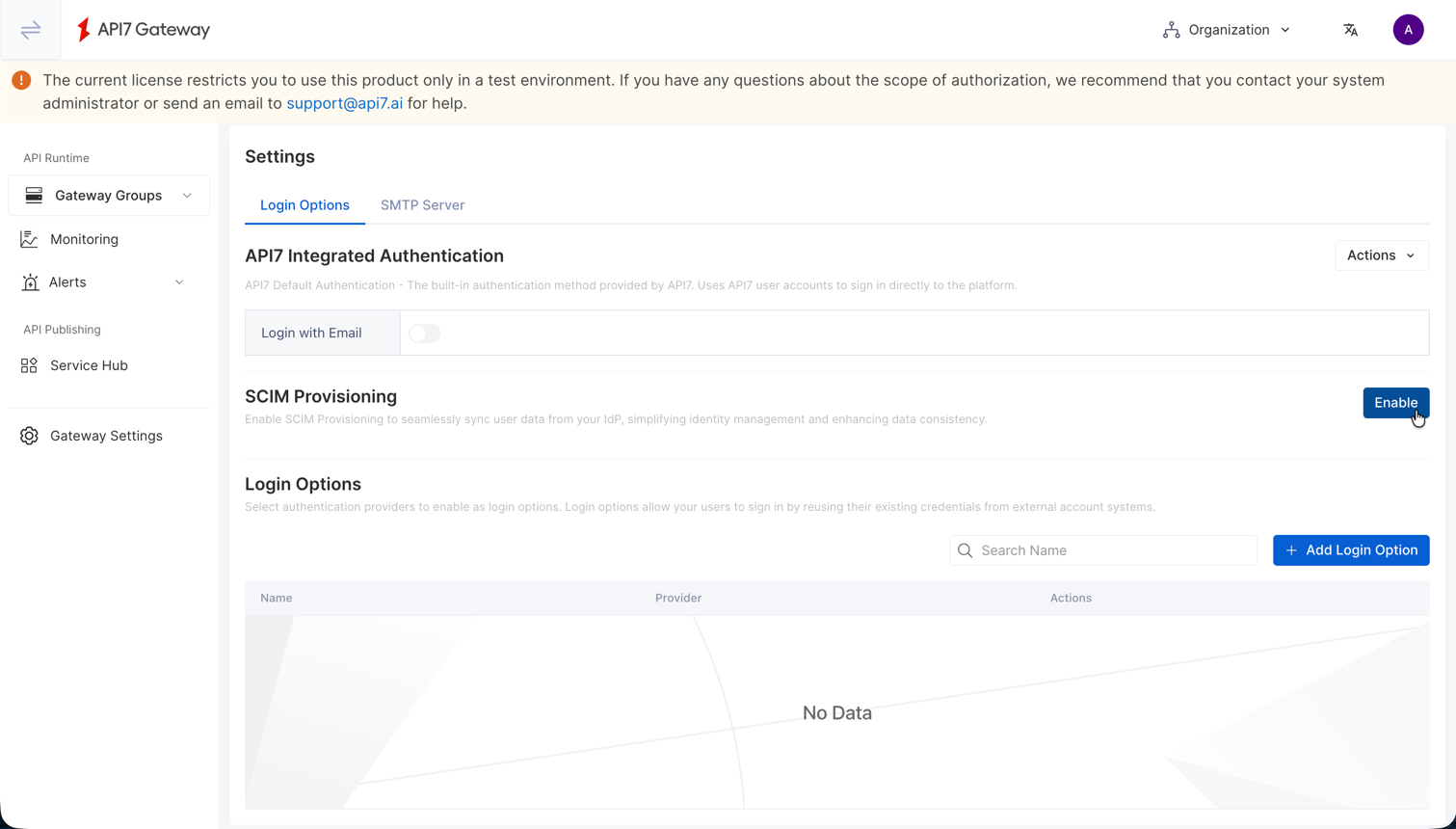Screen dimensions: 1456x829
Task: Click the Add Login Option button
Action: coord(1351,549)
